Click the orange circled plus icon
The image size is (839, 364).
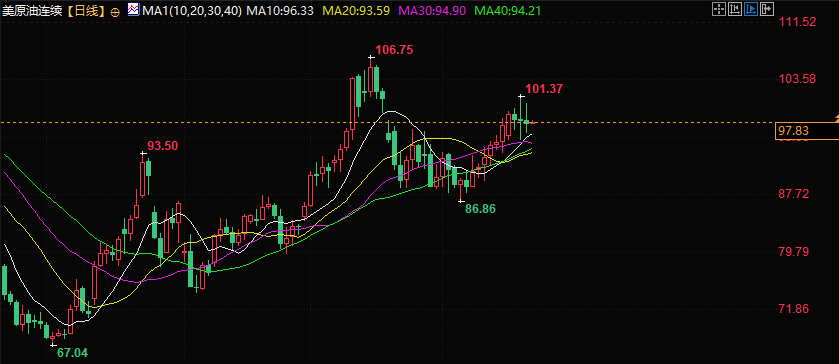pyautogui.click(x=115, y=12)
